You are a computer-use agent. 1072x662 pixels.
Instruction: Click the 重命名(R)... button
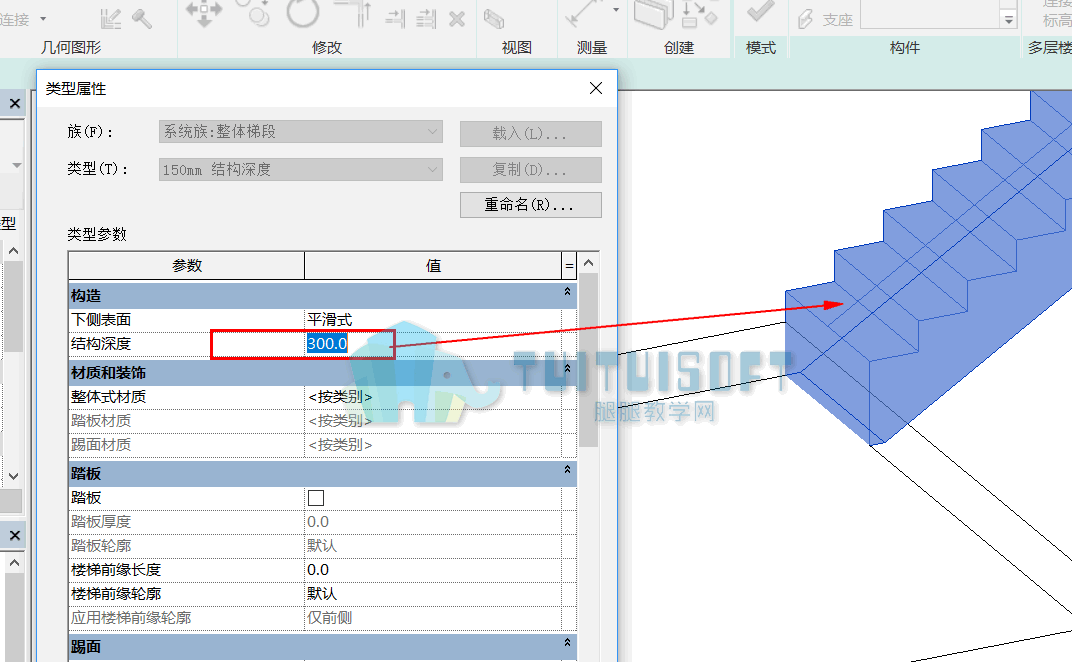click(x=531, y=204)
